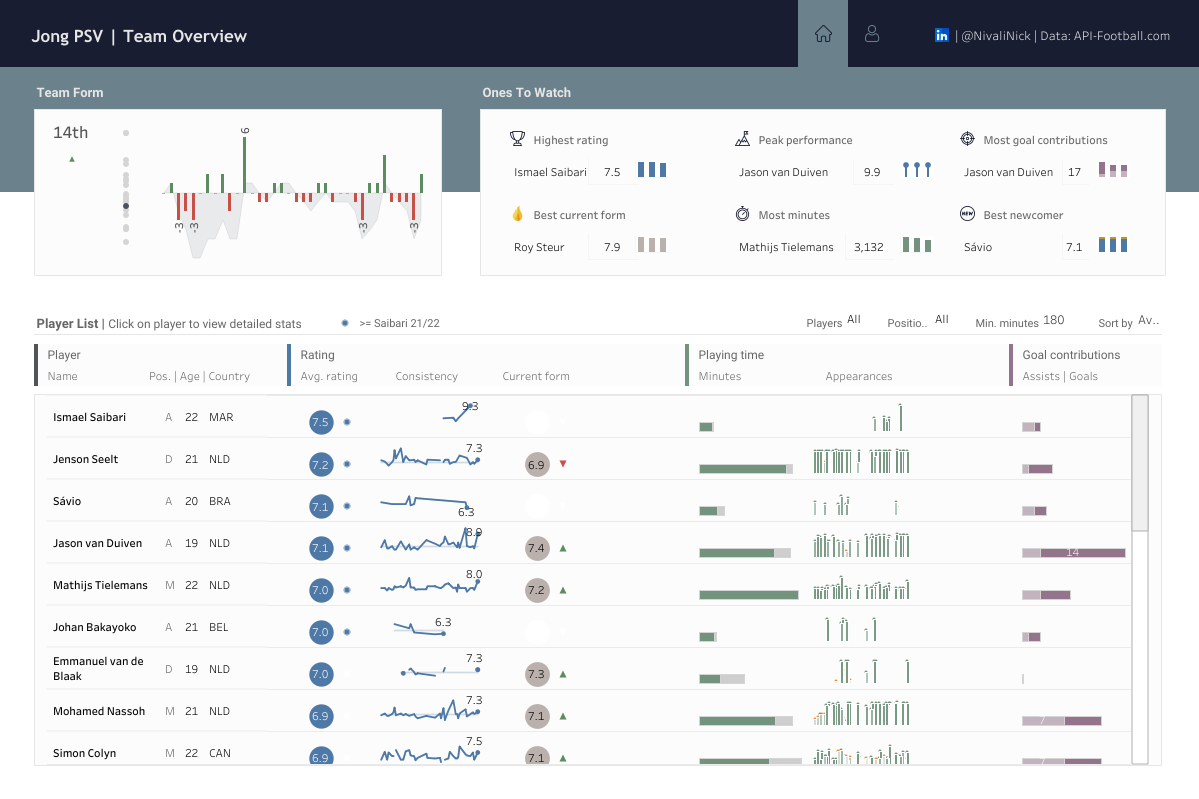Open the Players filter dropdown
Viewport: 1199px width, 799px height.
coord(854,320)
